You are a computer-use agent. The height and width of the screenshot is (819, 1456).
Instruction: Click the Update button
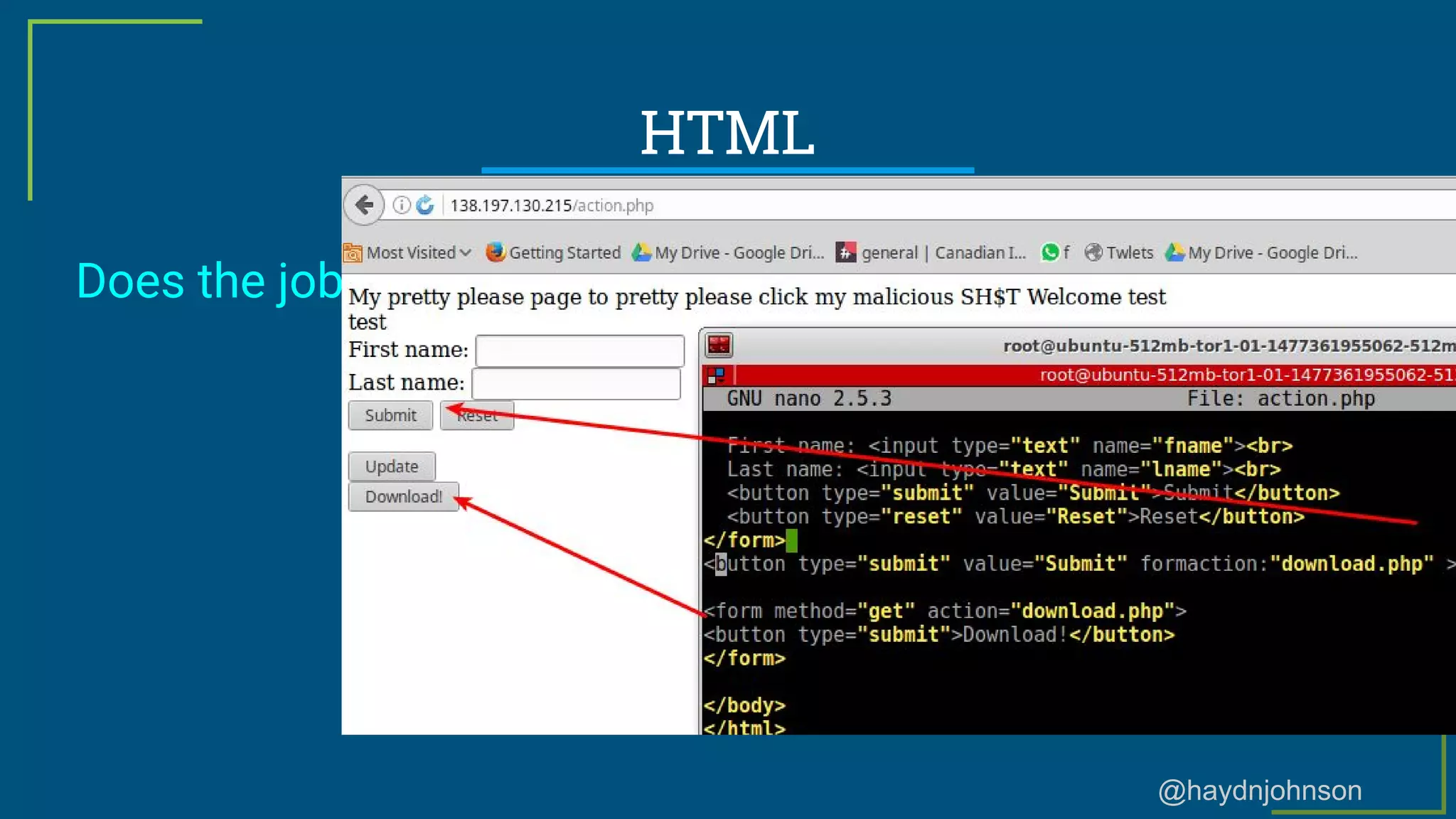[392, 466]
